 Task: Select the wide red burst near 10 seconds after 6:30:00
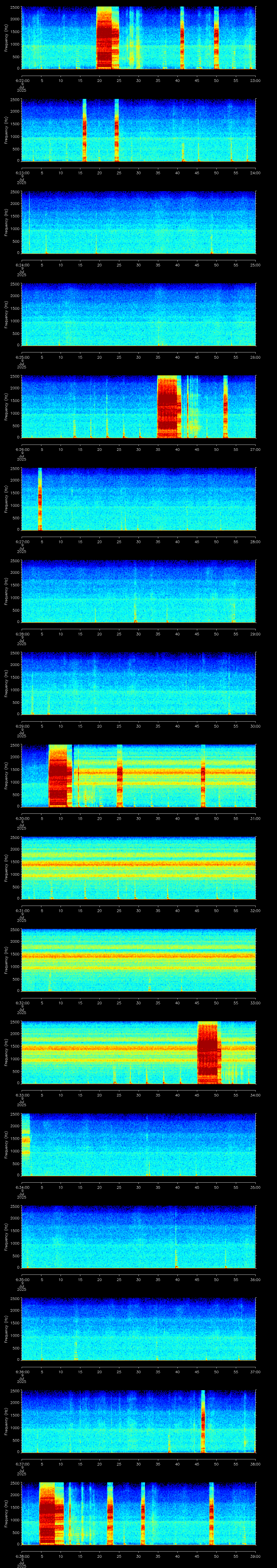60,775
